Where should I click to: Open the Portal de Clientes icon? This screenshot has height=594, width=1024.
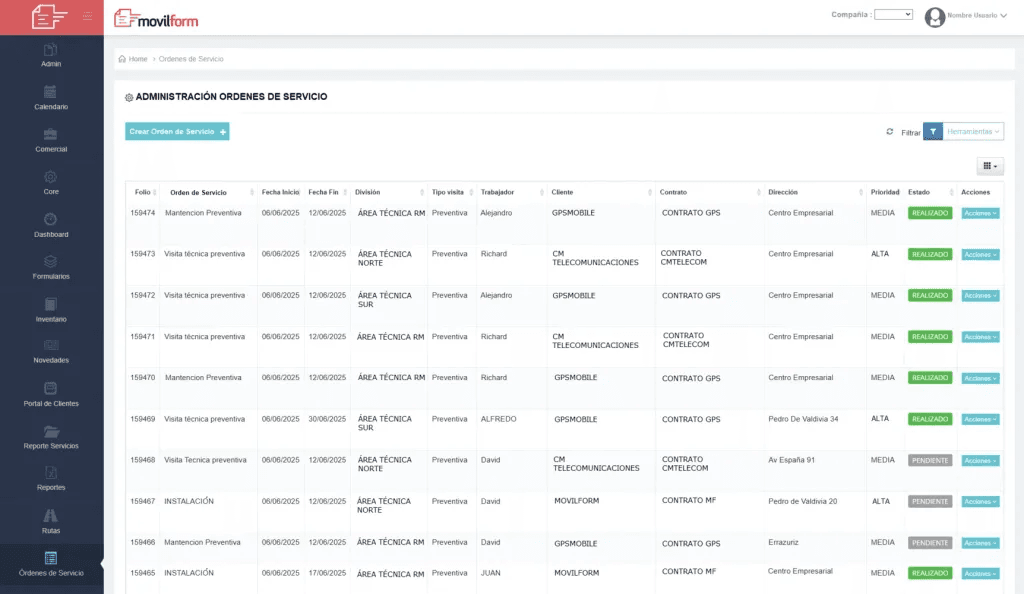coord(50,388)
